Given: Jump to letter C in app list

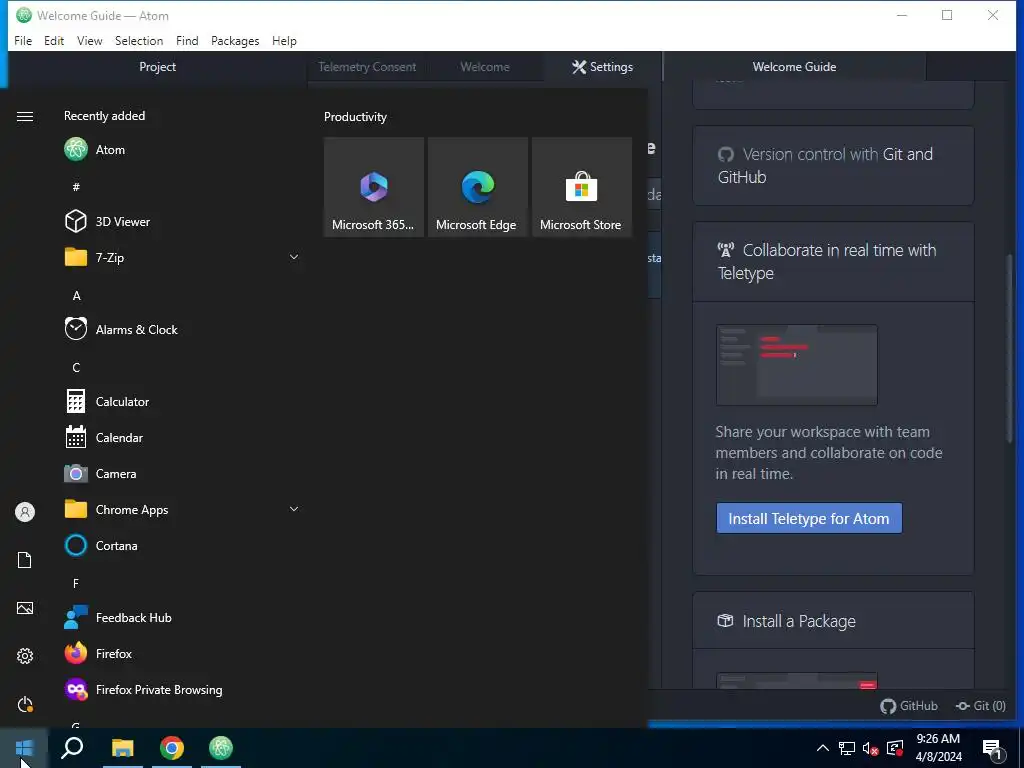Looking at the screenshot, I should tap(76, 368).
